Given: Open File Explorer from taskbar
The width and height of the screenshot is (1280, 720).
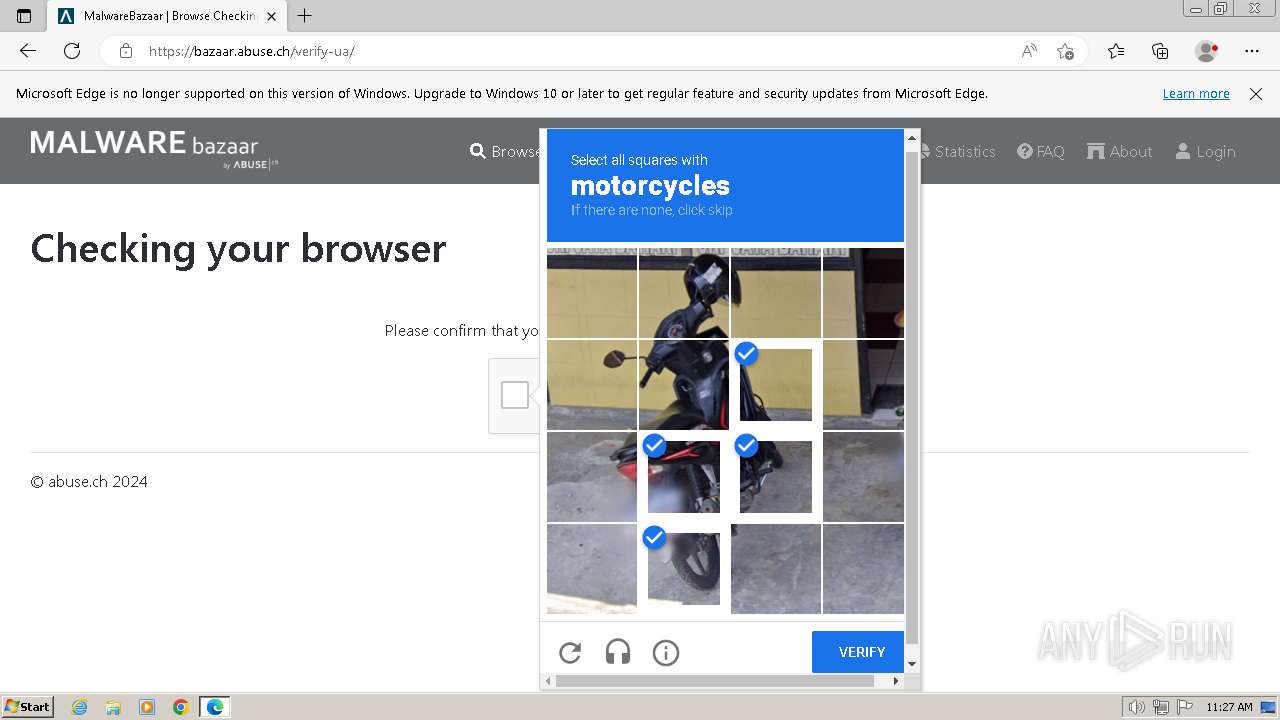Looking at the screenshot, I should click(x=113, y=707).
